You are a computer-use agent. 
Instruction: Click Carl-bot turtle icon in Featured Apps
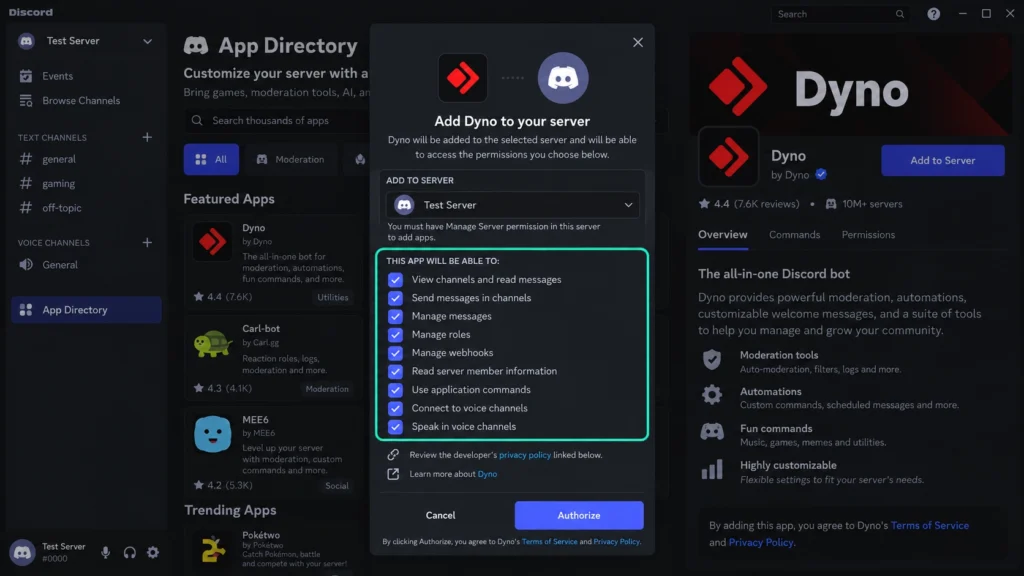pos(212,344)
